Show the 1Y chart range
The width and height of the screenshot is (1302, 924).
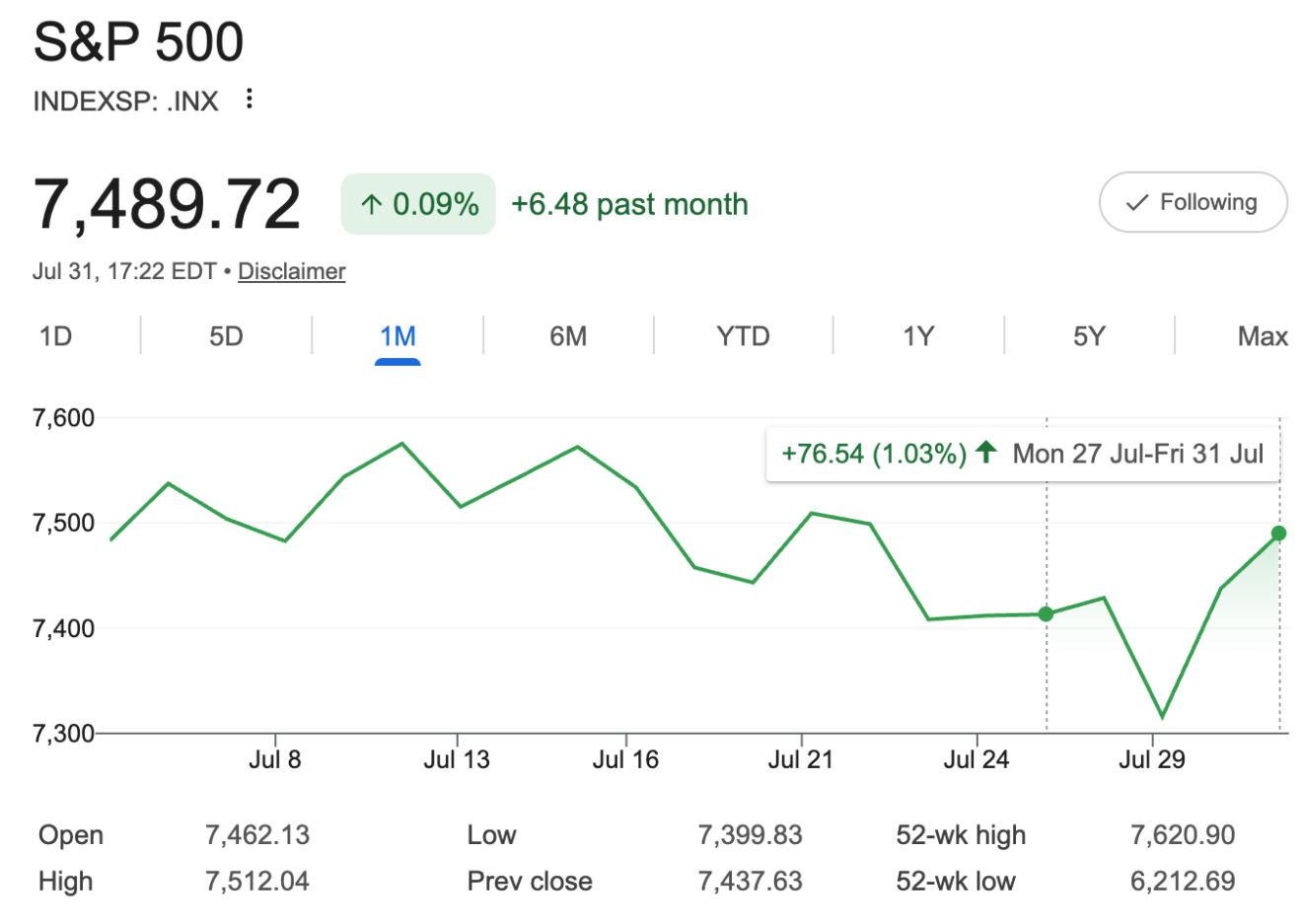(918, 336)
